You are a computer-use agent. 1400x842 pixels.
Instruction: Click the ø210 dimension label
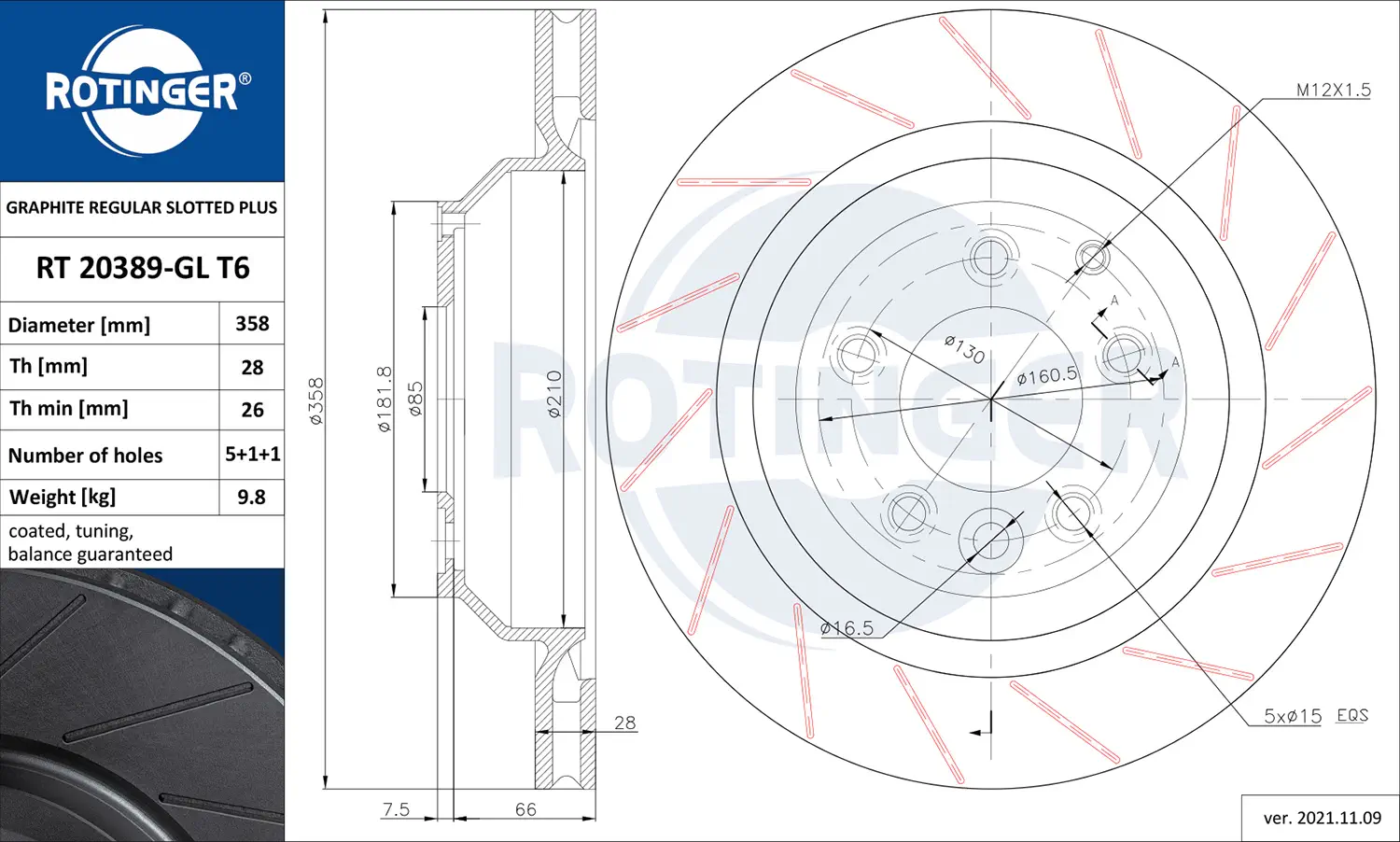(x=553, y=394)
